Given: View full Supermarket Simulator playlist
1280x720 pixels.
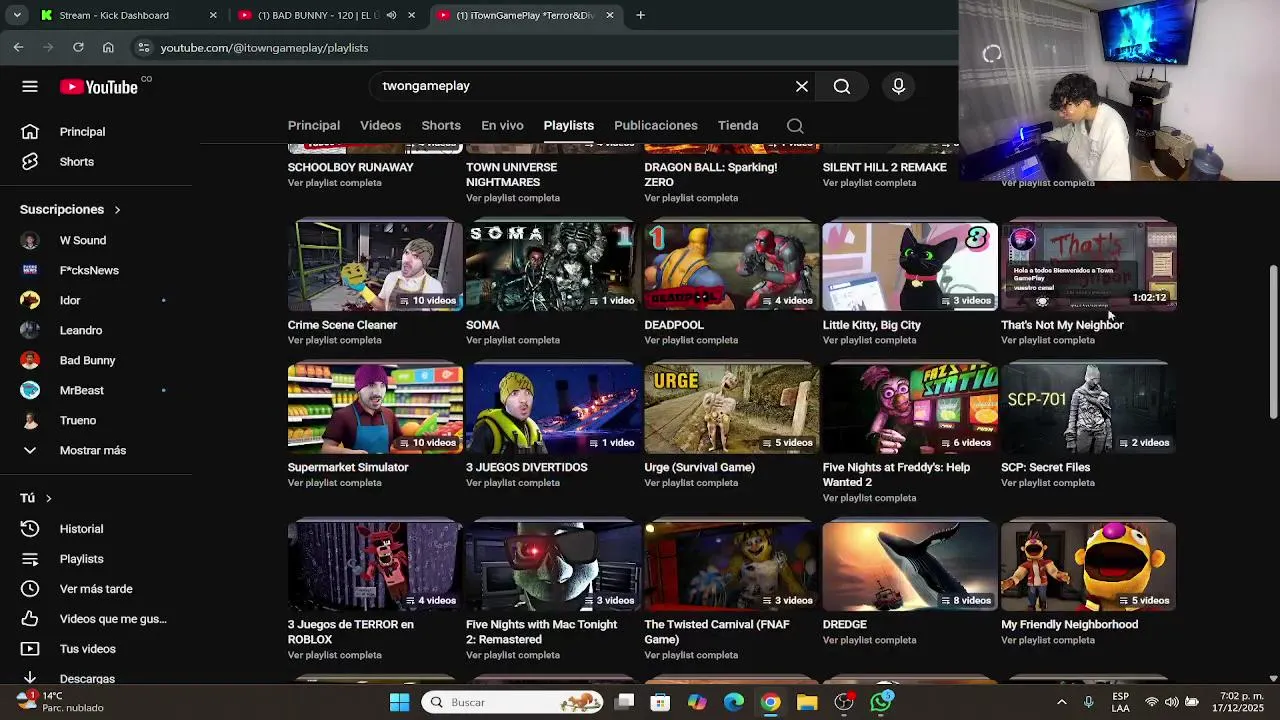Looking at the screenshot, I should (335, 483).
